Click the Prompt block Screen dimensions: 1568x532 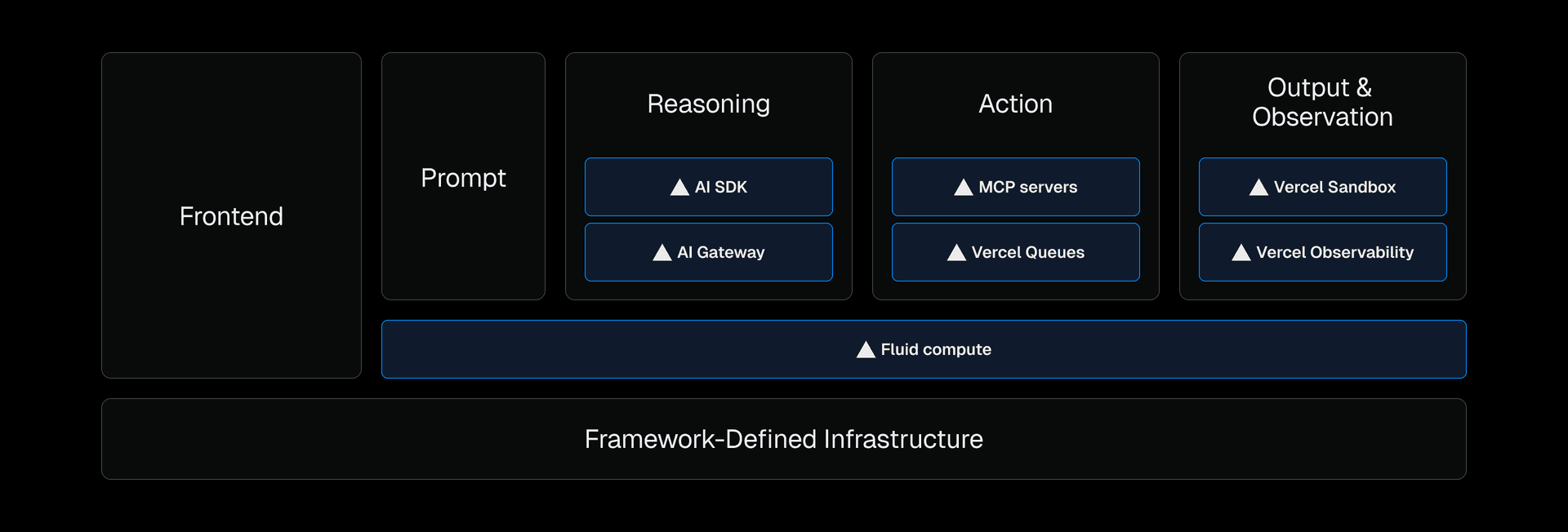pos(463,178)
